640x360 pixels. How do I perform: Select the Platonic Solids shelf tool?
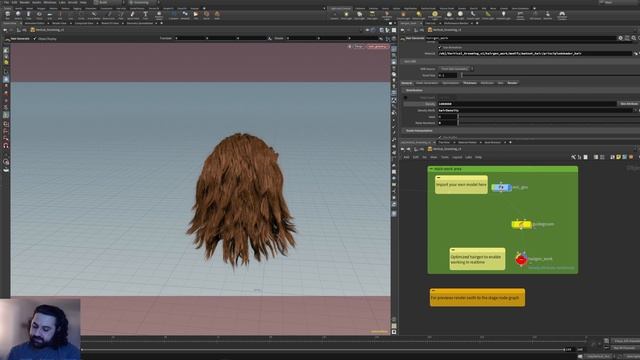coord(159,15)
